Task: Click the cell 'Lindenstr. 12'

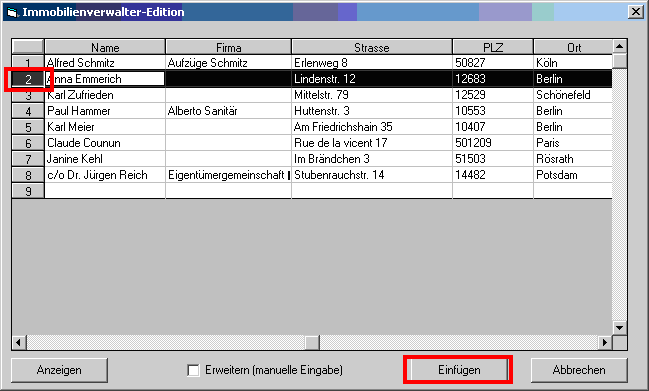Action: click(x=372, y=79)
